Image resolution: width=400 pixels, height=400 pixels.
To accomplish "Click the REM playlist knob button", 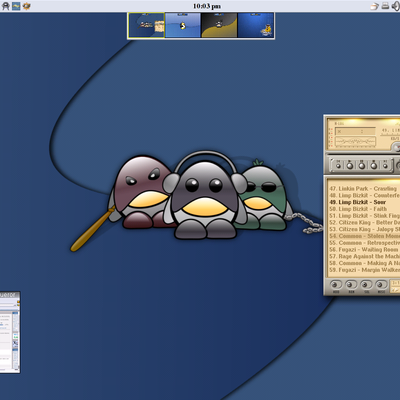I will tap(351, 286).
